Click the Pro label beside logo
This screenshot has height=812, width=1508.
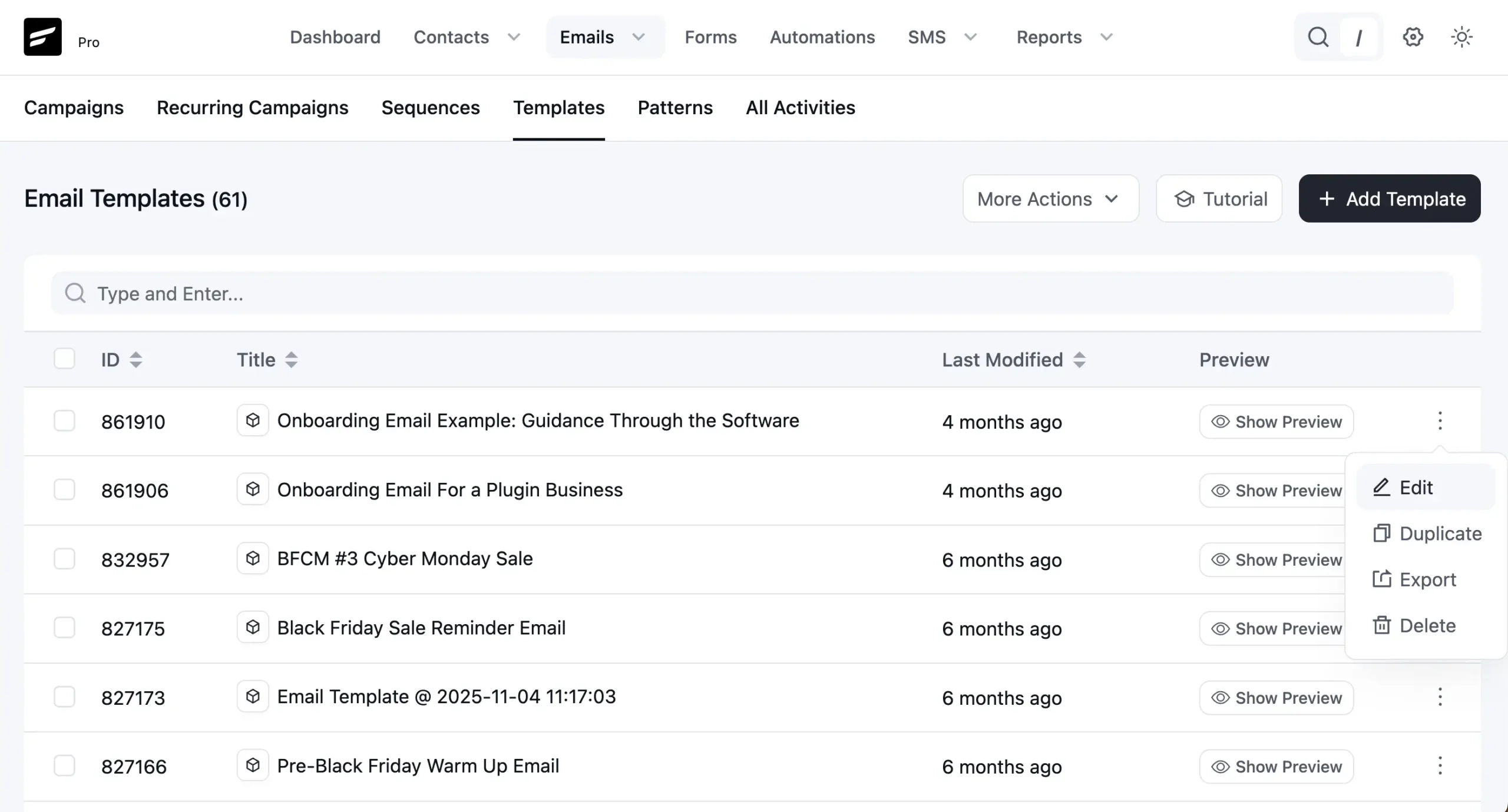(88, 42)
